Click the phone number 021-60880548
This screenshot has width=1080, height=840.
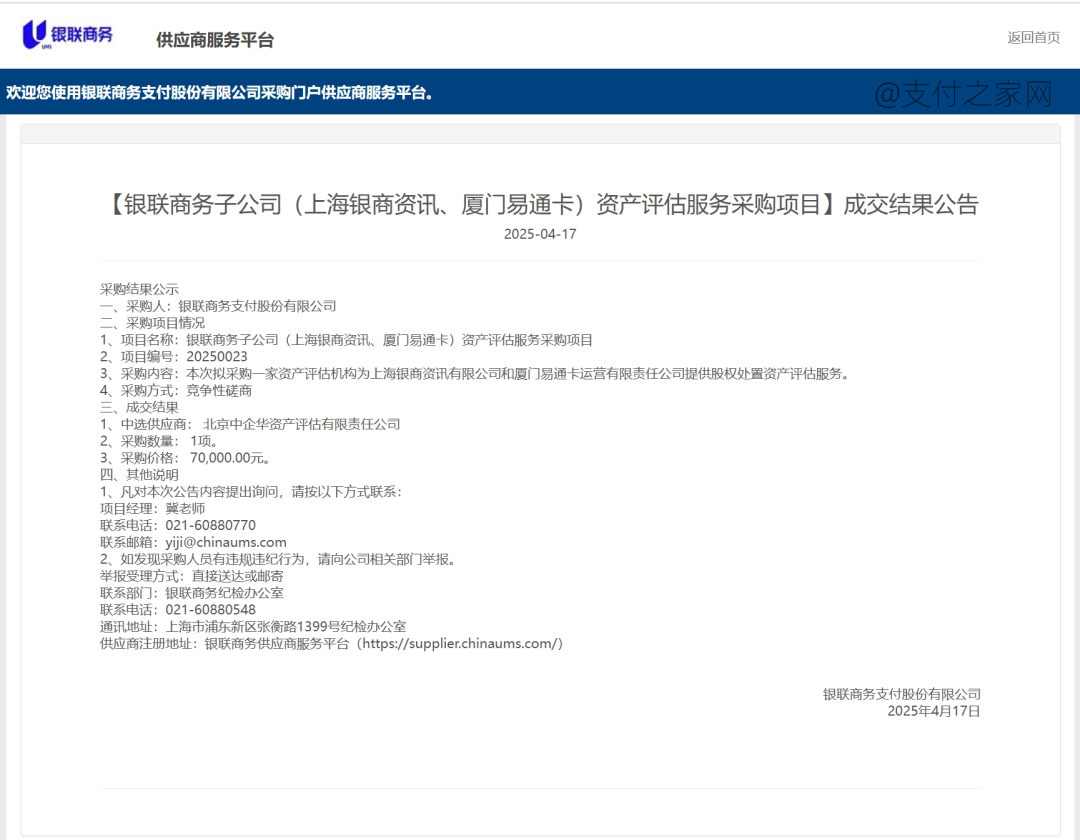pos(210,610)
